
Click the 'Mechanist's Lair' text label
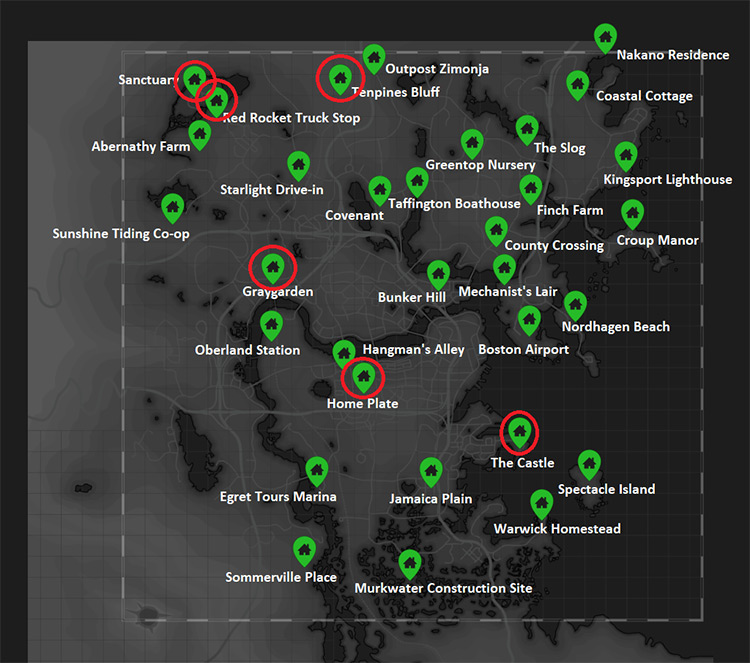pos(508,291)
